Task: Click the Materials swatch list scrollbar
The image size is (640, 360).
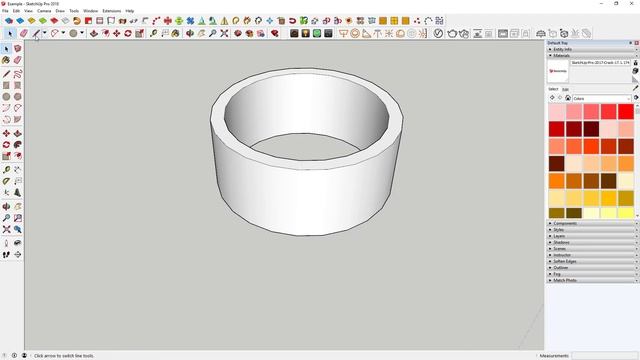Action: 638,160
